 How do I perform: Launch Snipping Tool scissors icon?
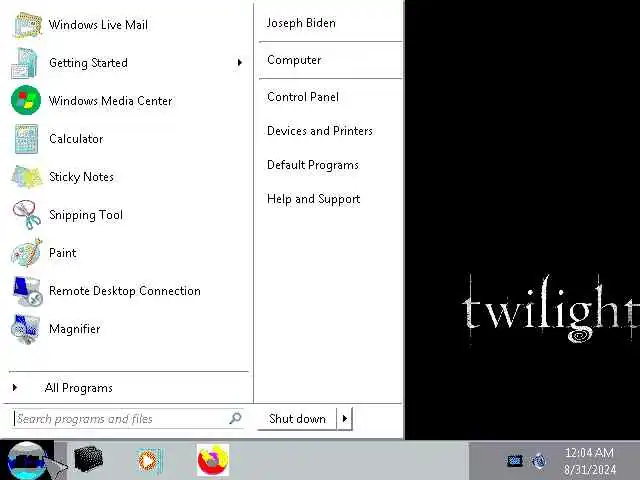[x=27, y=215]
